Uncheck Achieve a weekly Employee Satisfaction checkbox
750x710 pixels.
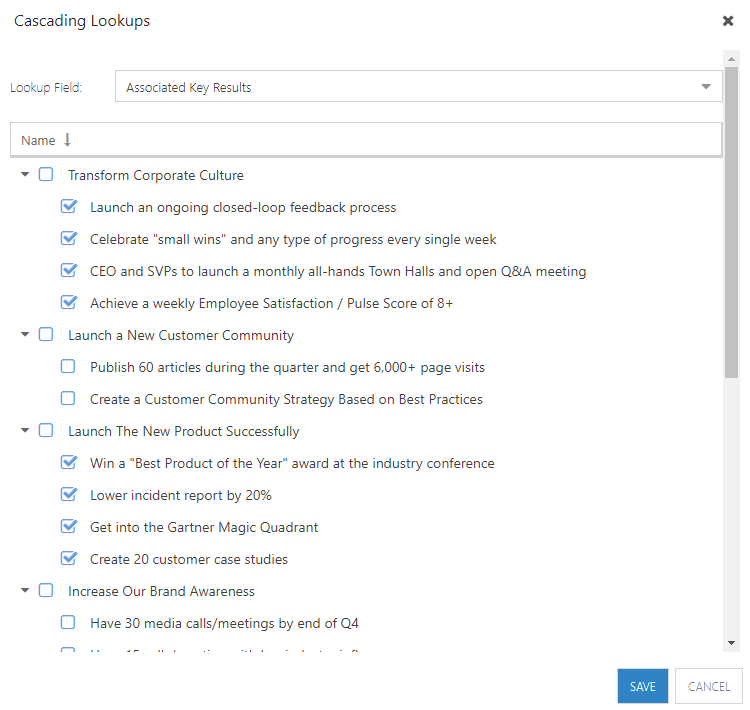point(68,302)
